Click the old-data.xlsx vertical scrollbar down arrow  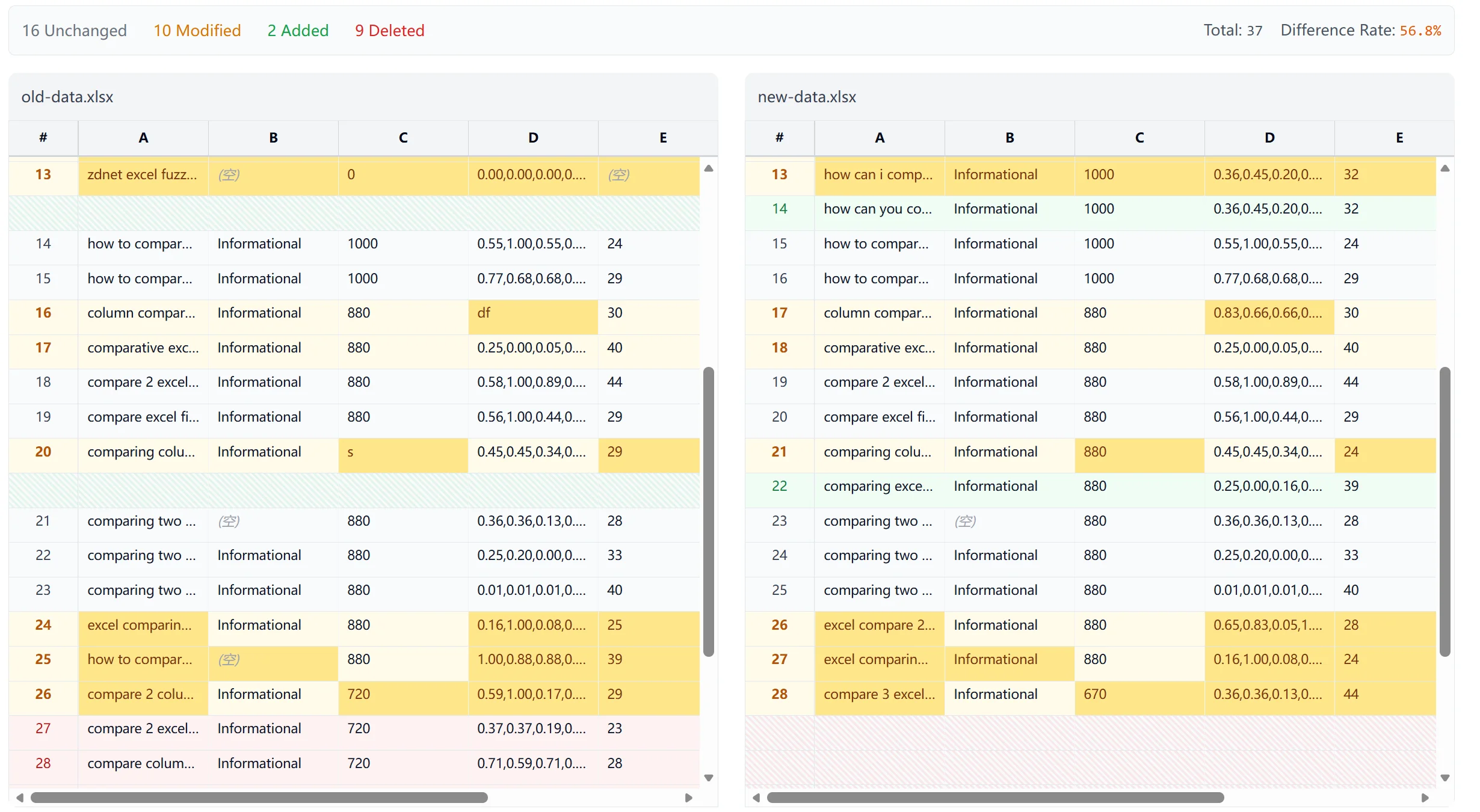(x=709, y=778)
